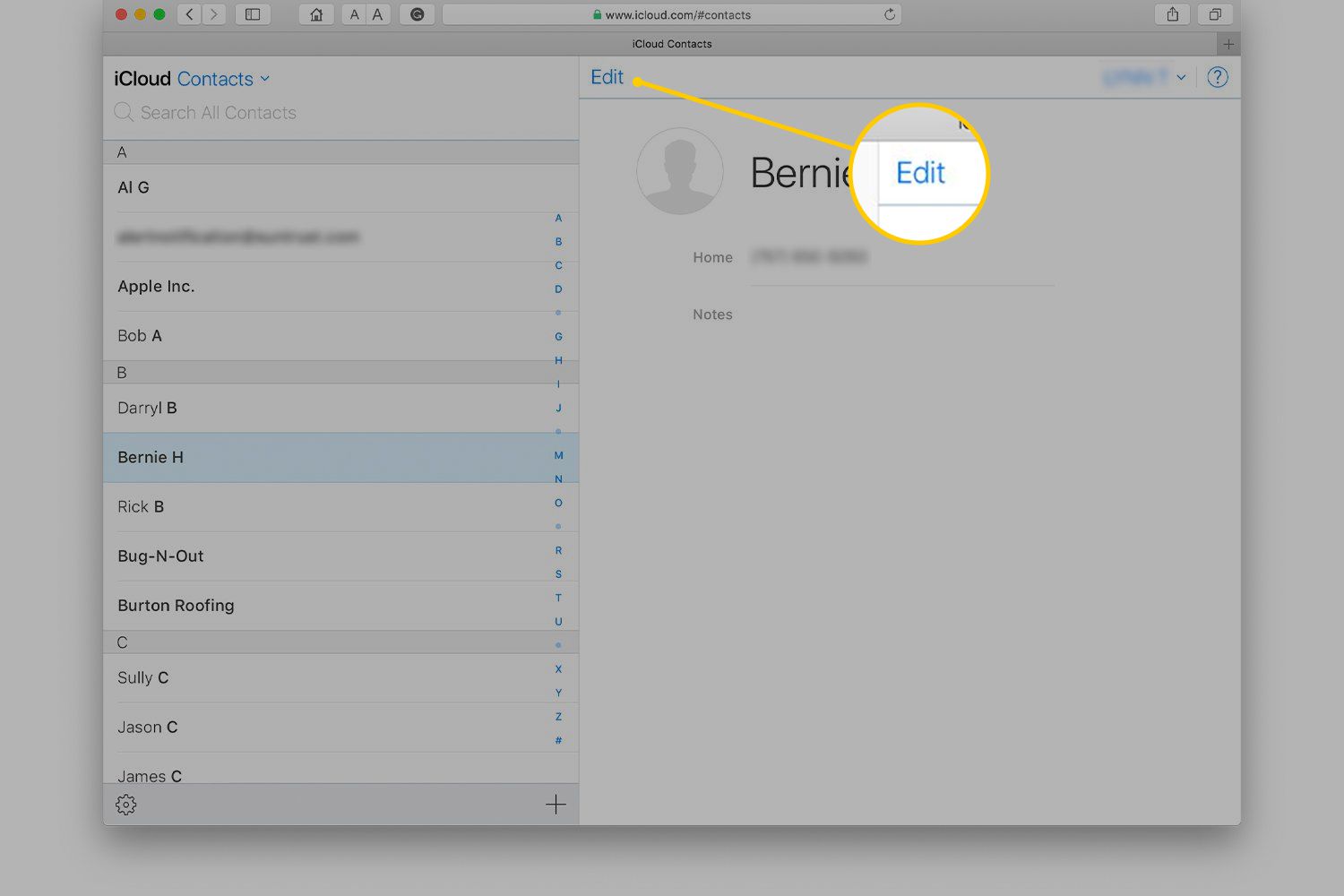Click Bernie's contact photo placeholder

point(680,171)
